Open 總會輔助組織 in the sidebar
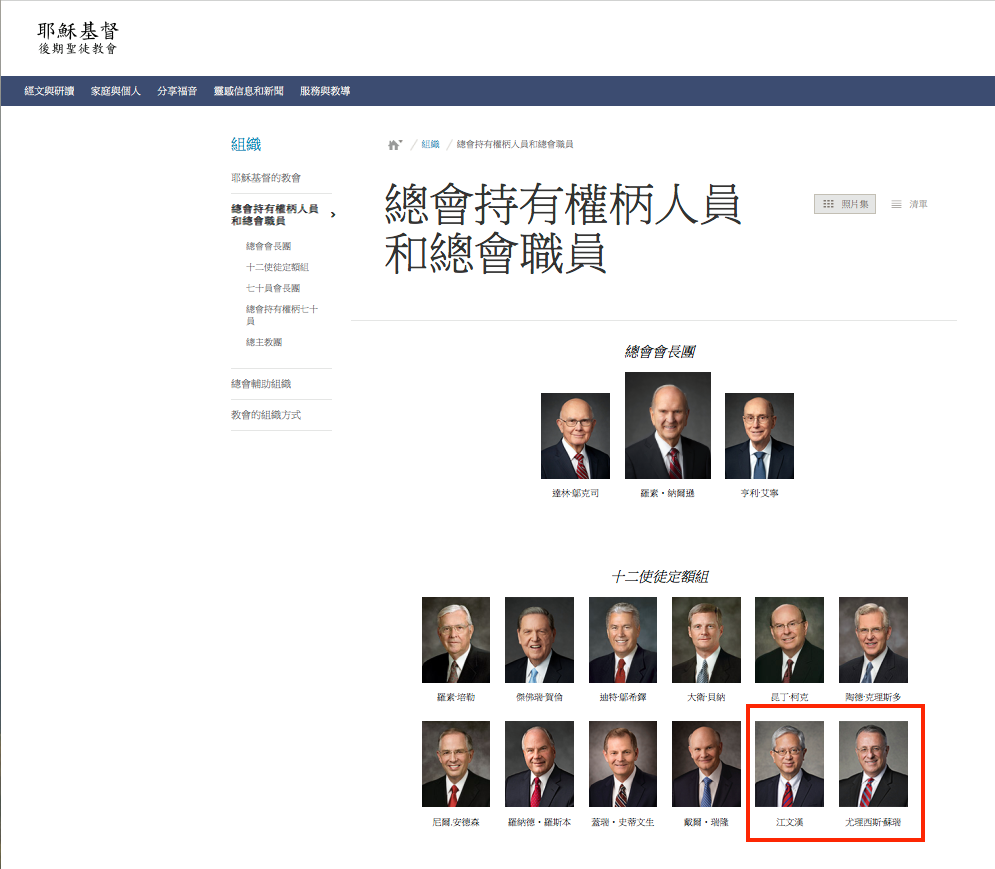 261,383
